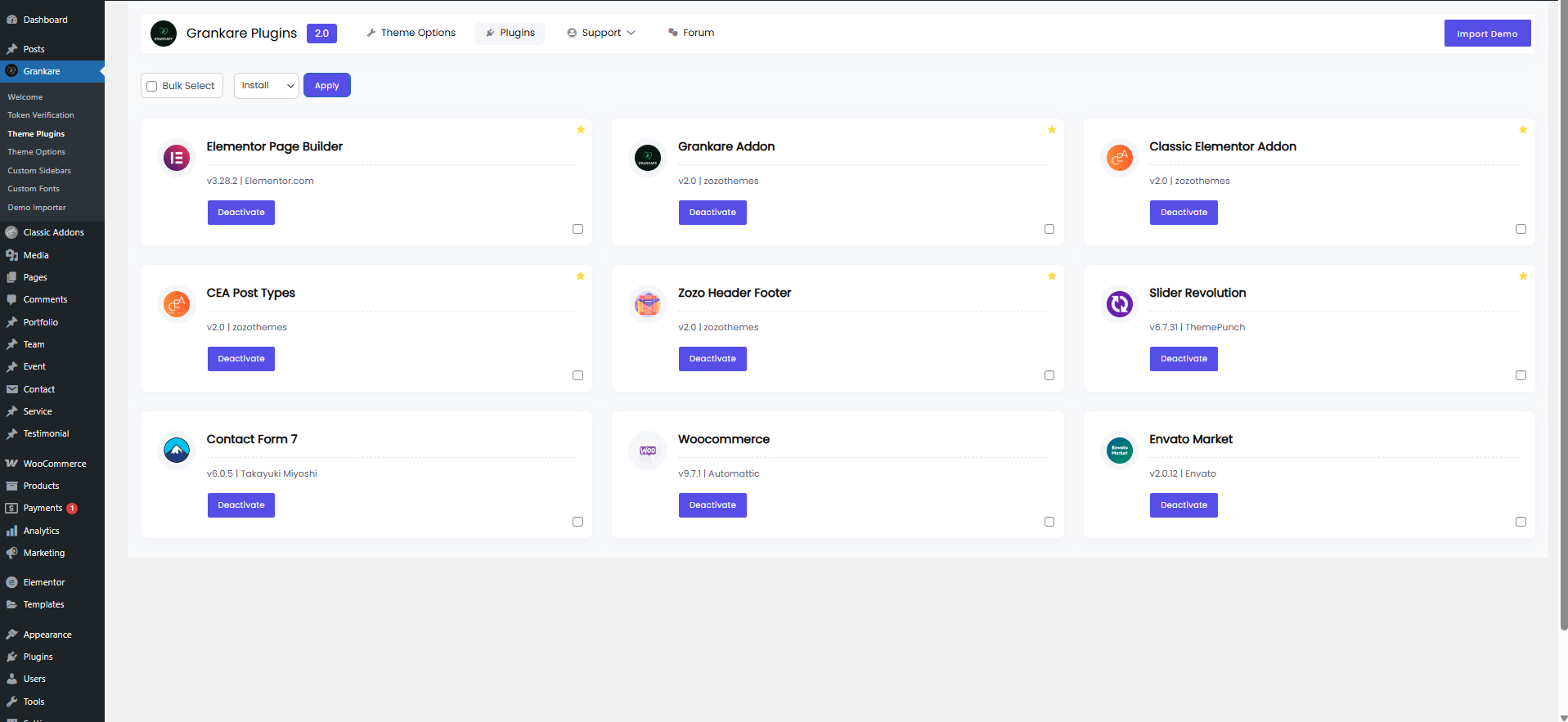Check the Slider Revolution checkbox

click(x=1521, y=375)
